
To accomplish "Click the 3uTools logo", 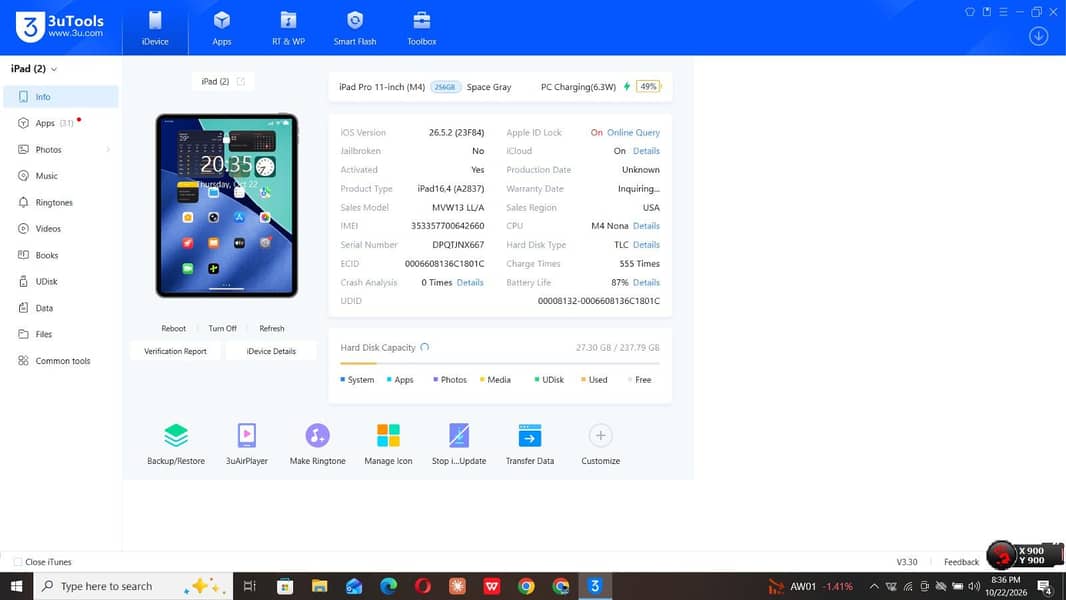I will pos(60,27).
